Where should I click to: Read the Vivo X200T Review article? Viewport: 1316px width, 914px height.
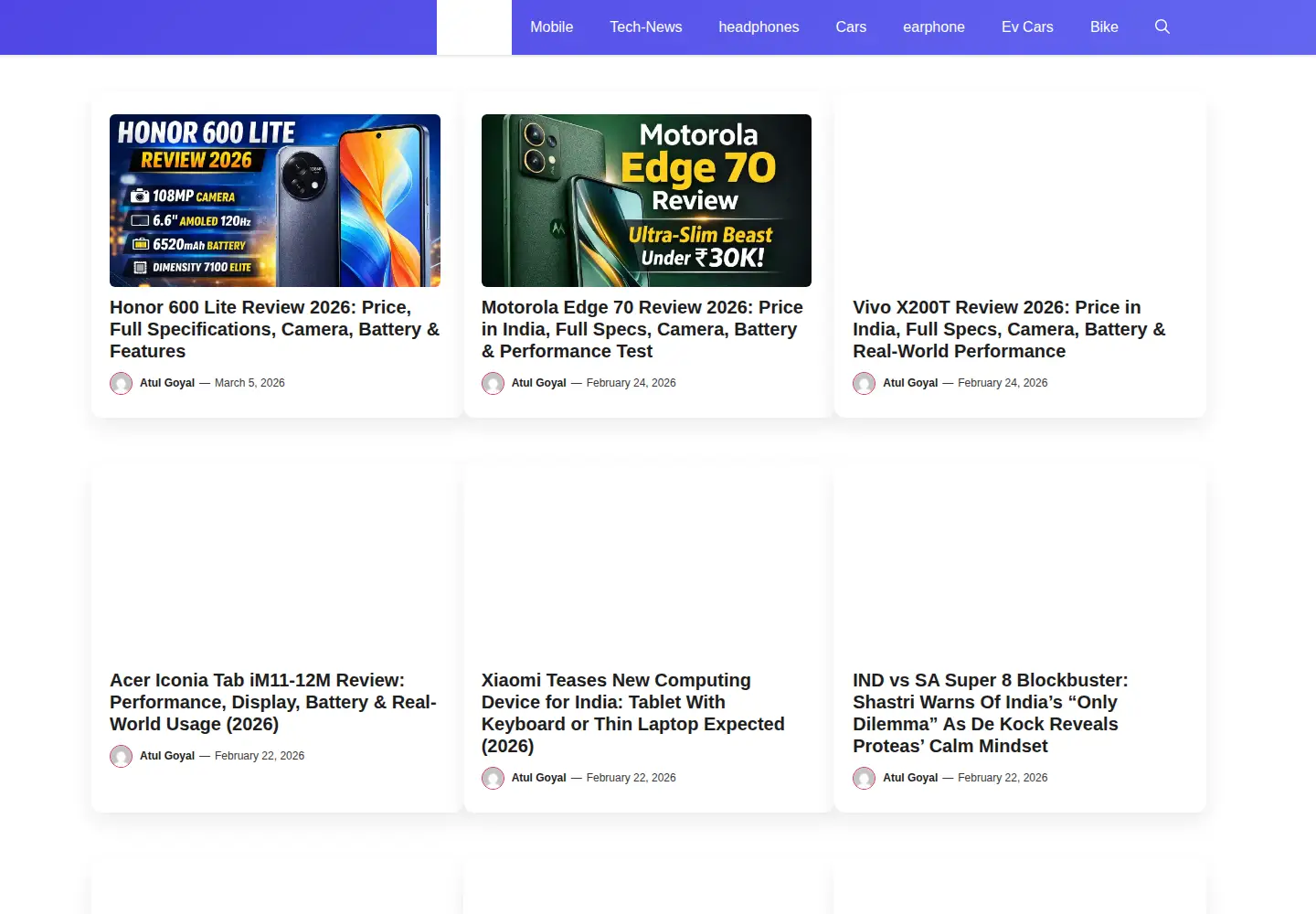(x=1009, y=329)
